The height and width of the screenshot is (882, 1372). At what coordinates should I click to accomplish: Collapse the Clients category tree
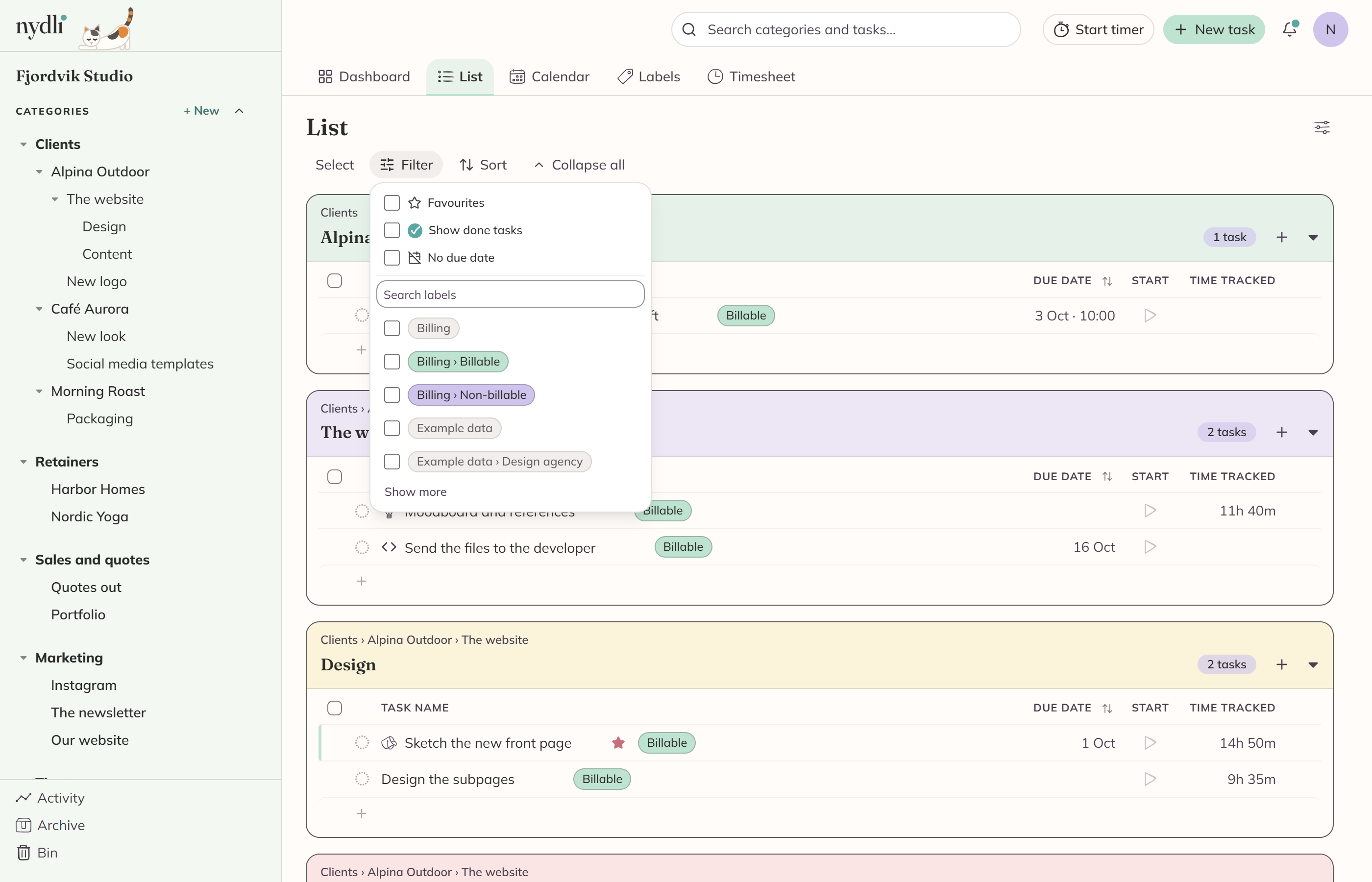pyautogui.click(x=24, y=145)
